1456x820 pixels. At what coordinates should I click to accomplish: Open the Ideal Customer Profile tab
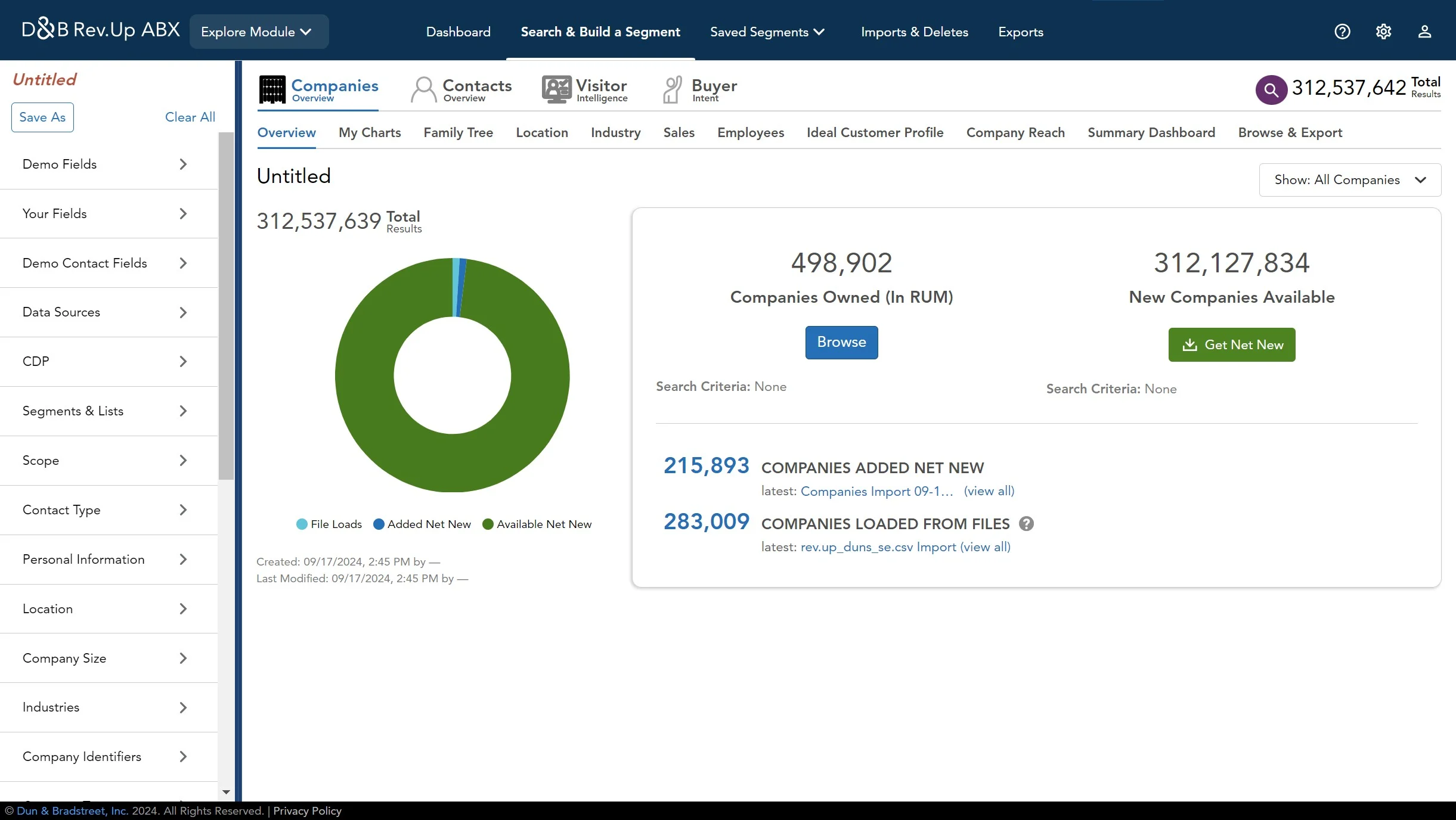point(875,132)
